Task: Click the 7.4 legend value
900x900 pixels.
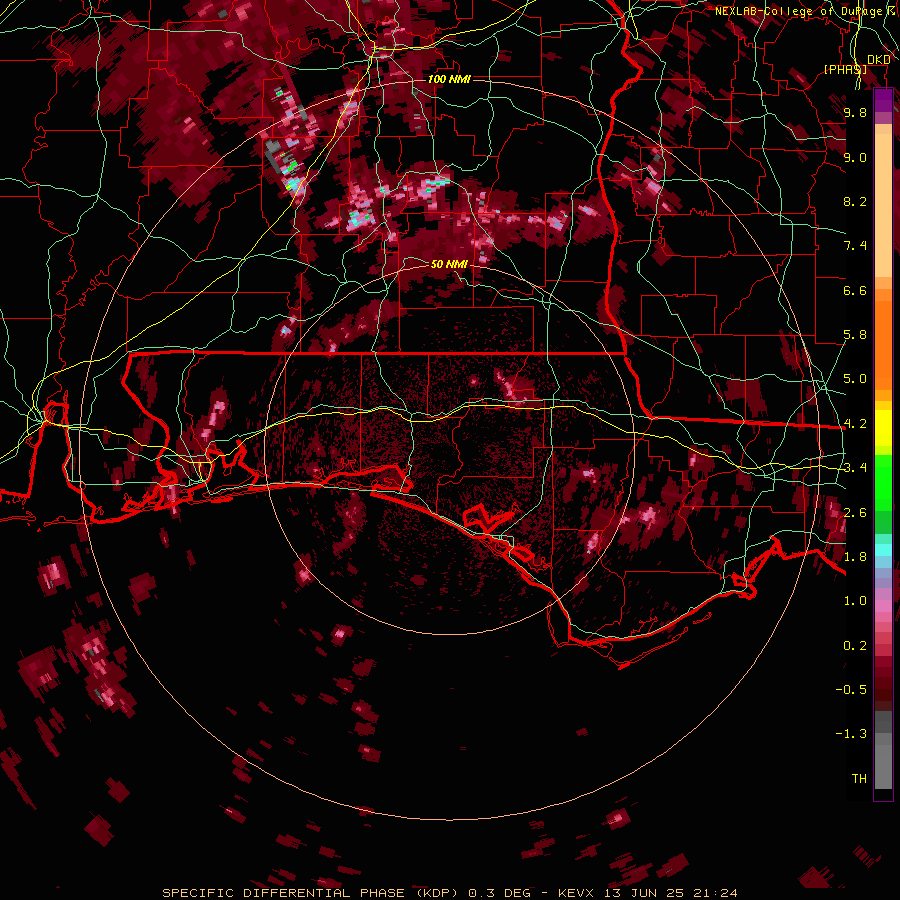Action: click(855, 246)
